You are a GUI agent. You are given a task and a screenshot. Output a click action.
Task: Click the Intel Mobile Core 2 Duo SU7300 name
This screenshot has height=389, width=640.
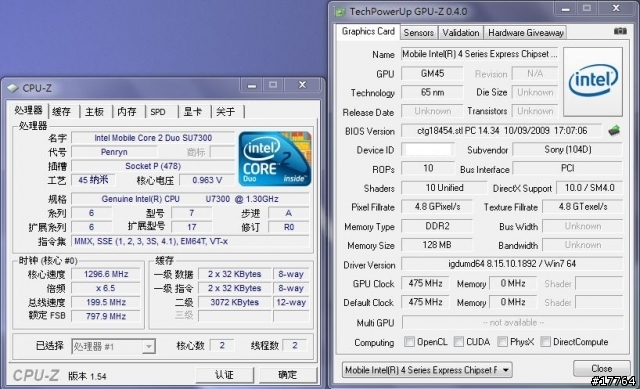(x=153, y=138)
